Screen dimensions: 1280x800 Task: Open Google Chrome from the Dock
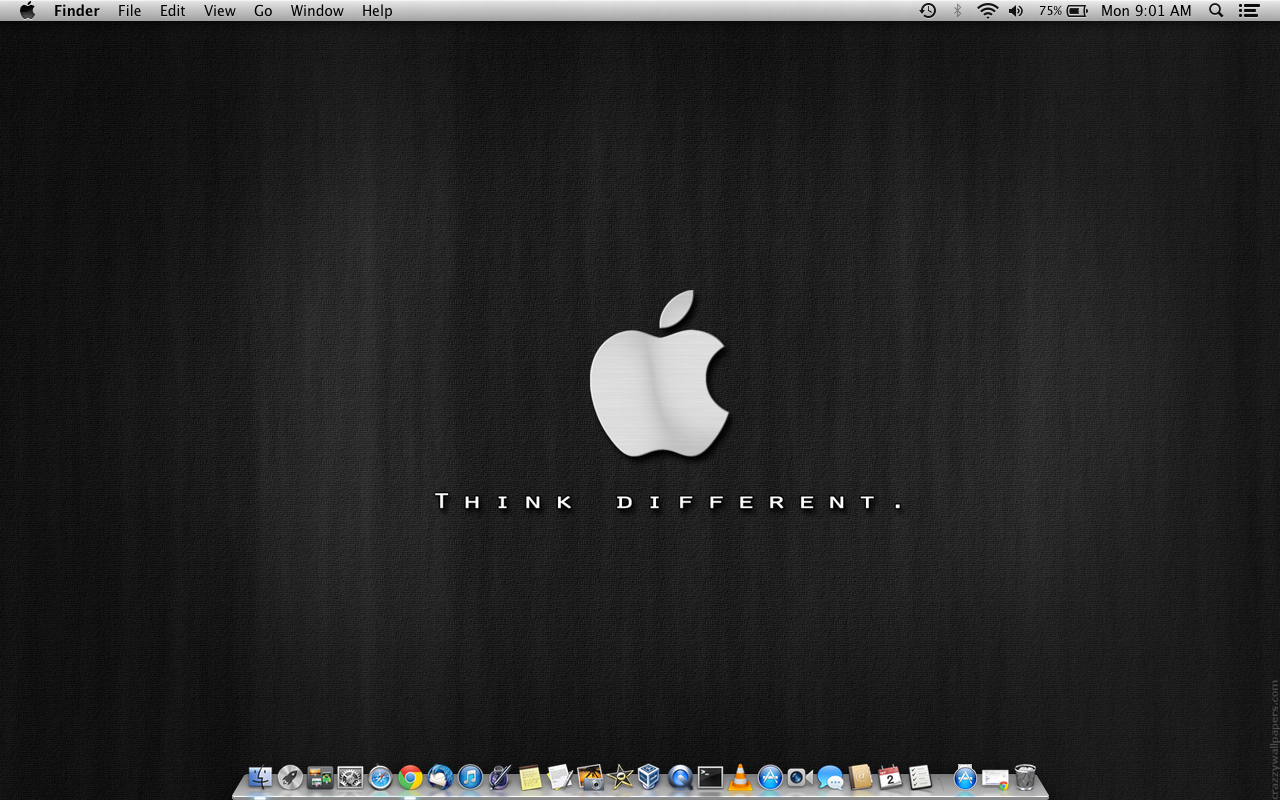pos(410,777)
